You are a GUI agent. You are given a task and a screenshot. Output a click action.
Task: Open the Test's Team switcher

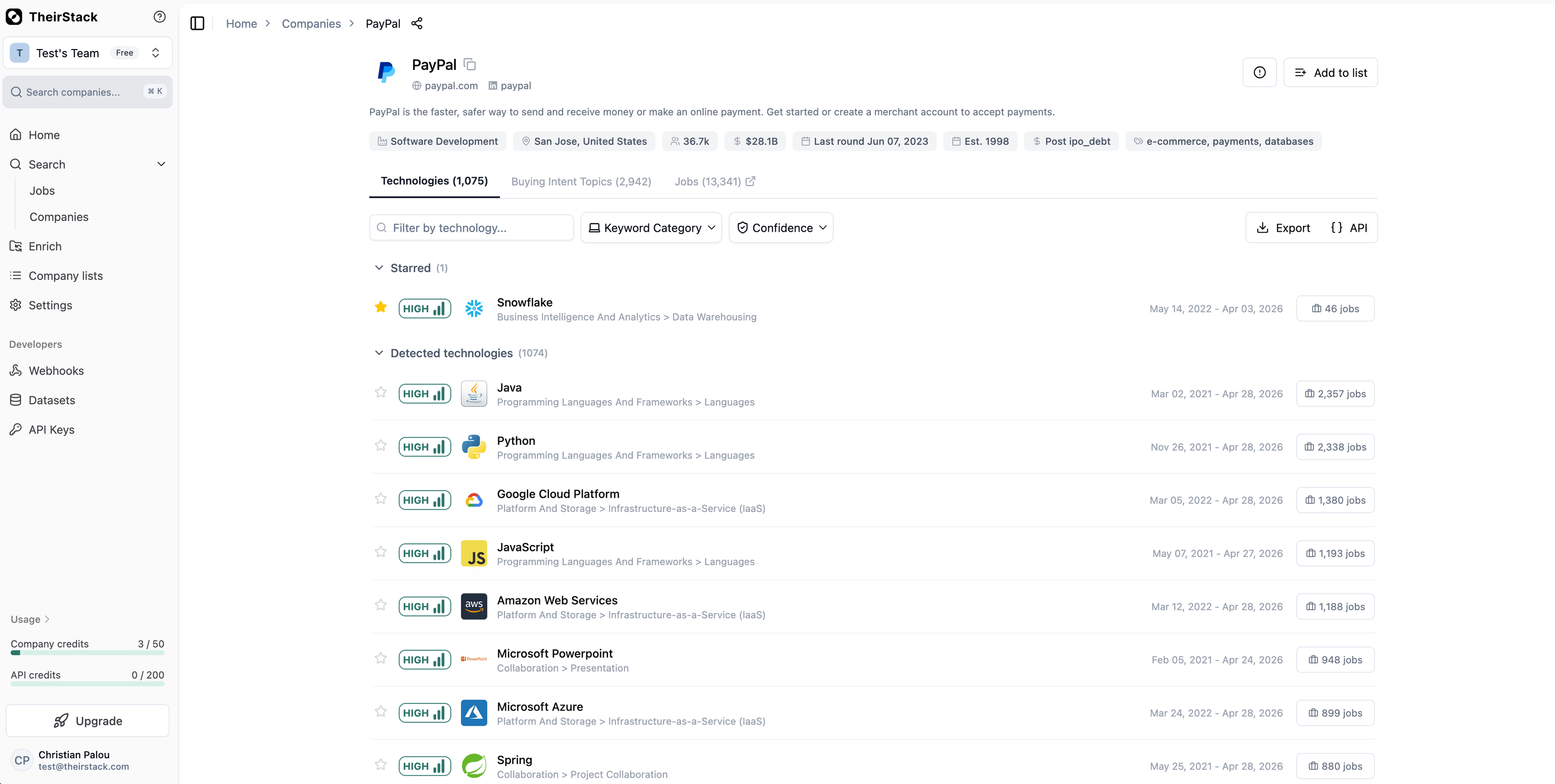[87, 53]
